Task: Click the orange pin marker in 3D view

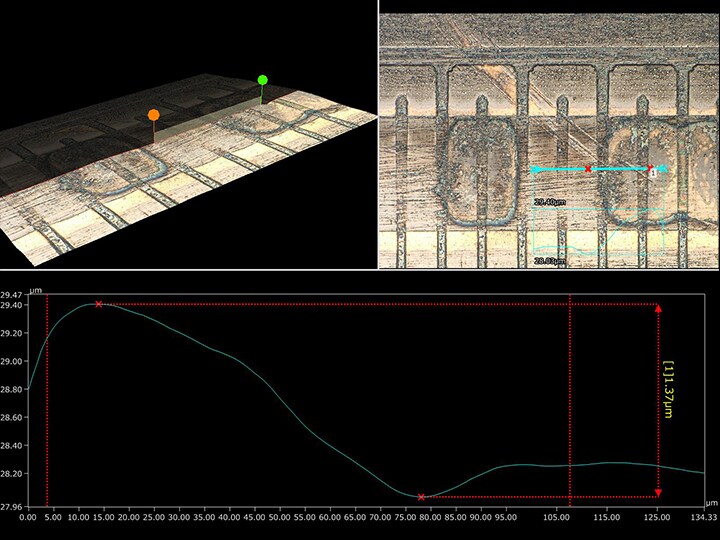Action: pyautogui.click(x=153, y=115)
